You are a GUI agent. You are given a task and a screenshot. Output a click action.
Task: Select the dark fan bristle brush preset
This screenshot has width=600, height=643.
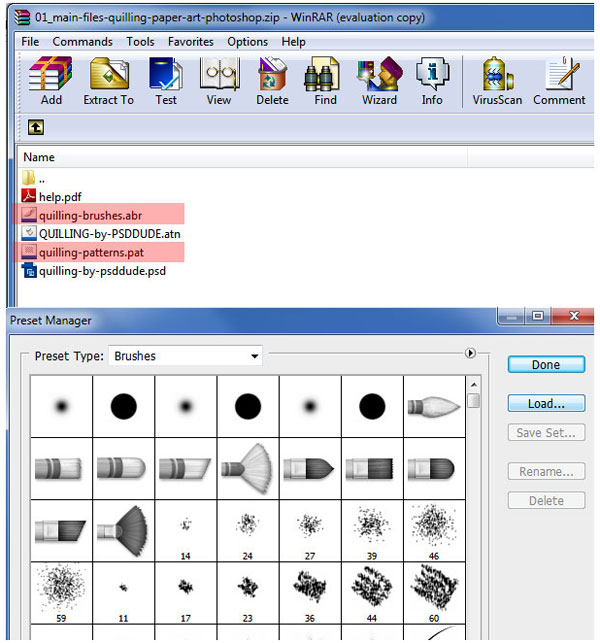(x=124, y=531)
